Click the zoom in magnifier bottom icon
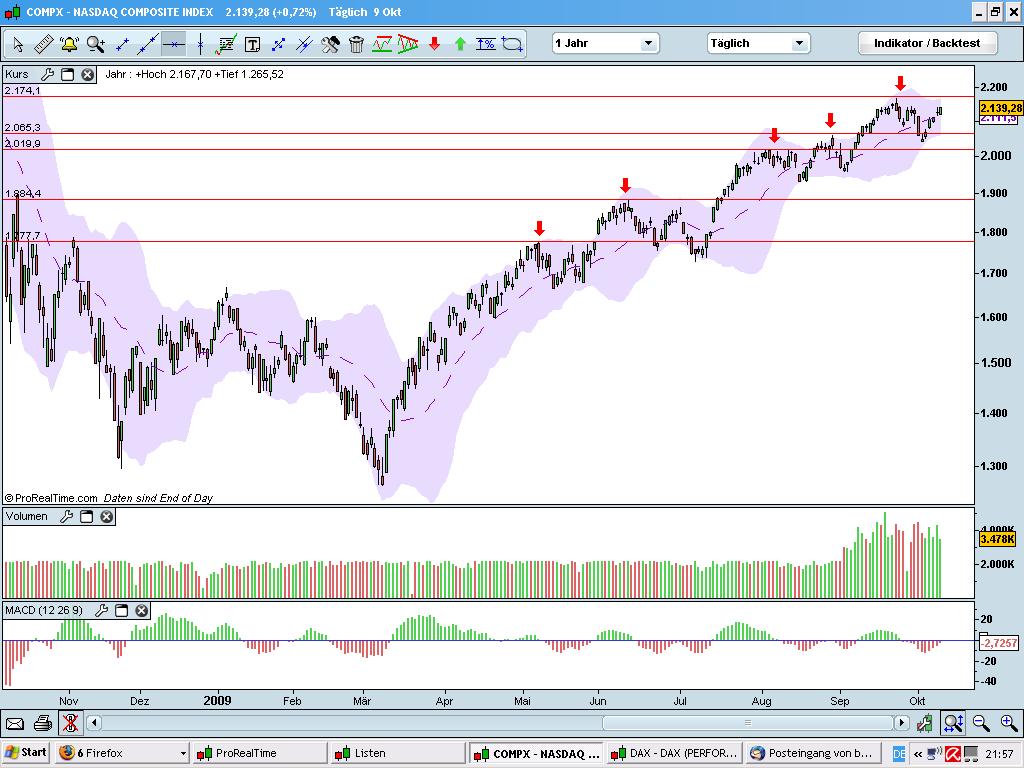The width and height of the screenshot is (1024, 768). click(x=1009, y=723)
